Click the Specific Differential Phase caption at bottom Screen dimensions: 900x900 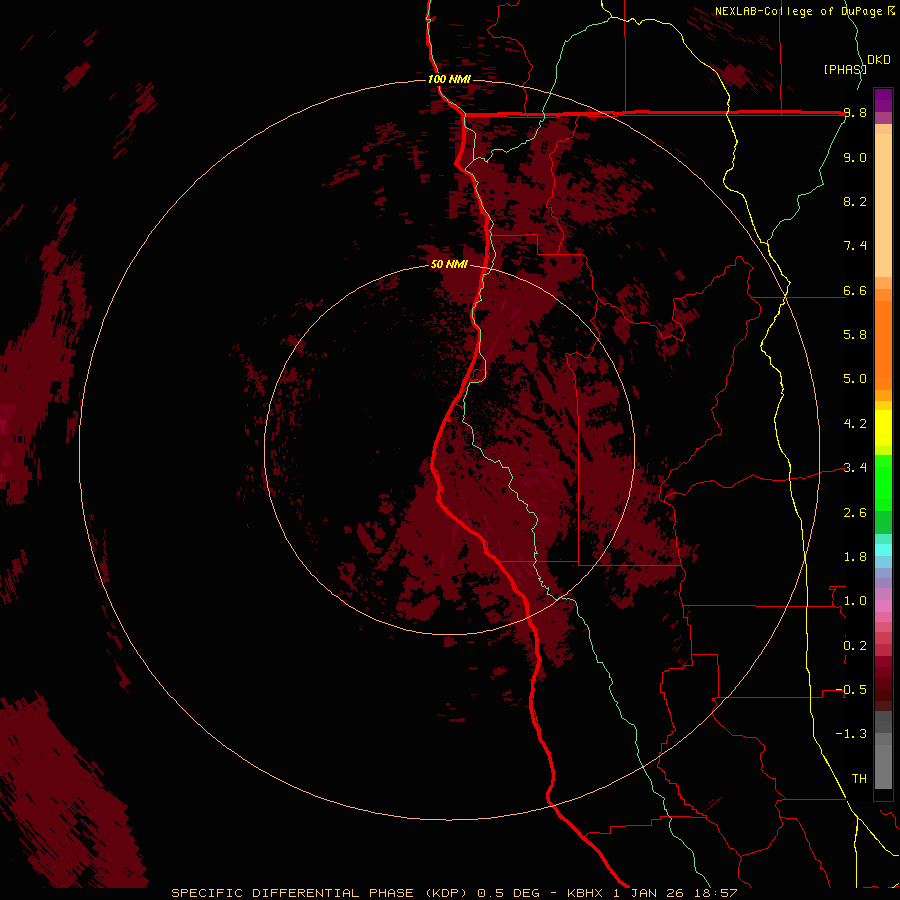click(454, 893)
